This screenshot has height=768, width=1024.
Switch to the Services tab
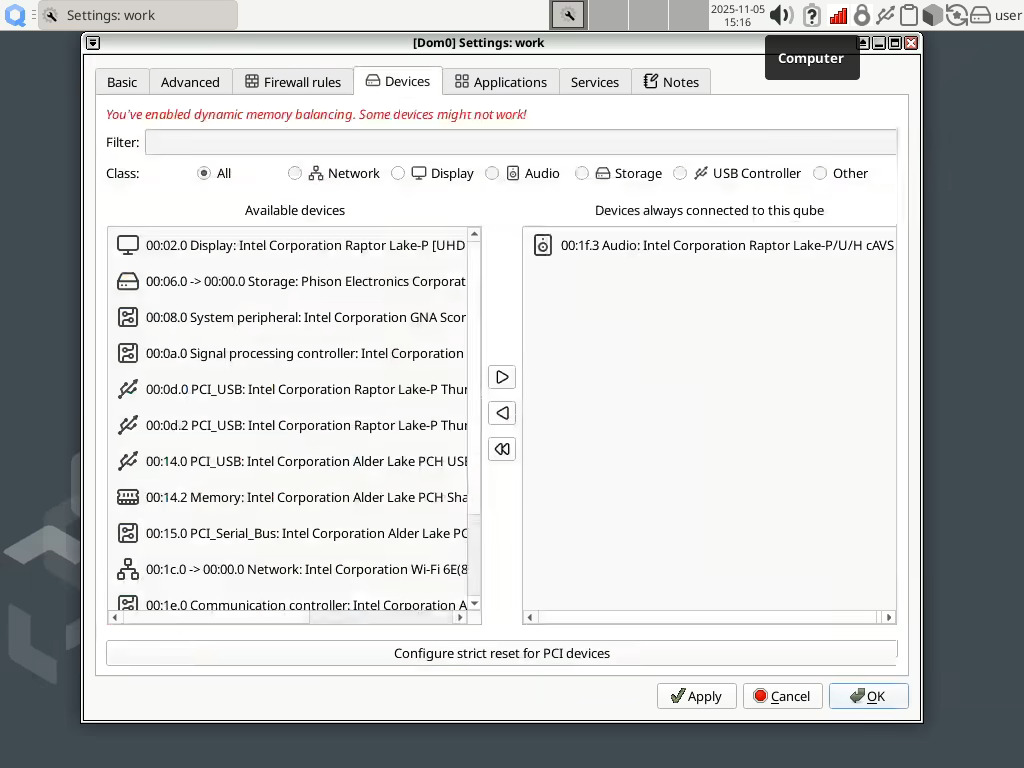tap(595, 82)
